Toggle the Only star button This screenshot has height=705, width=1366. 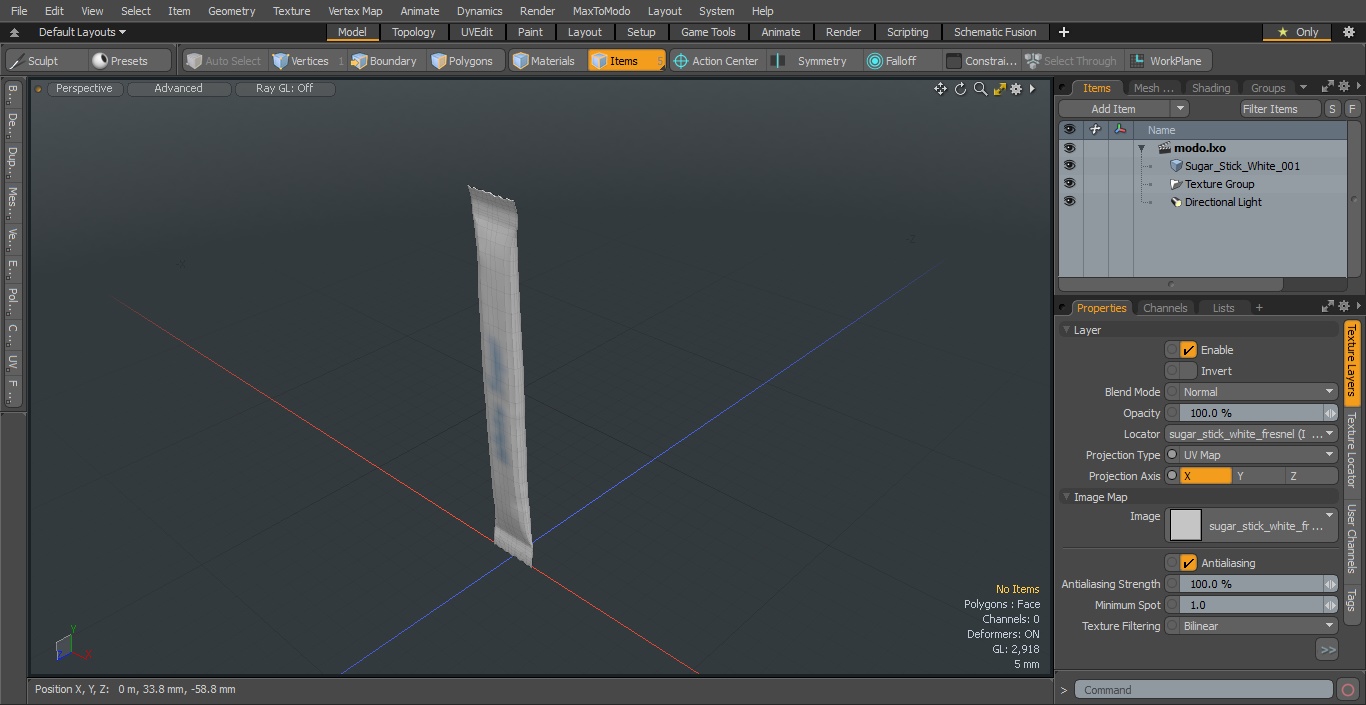pos(1298,32)
